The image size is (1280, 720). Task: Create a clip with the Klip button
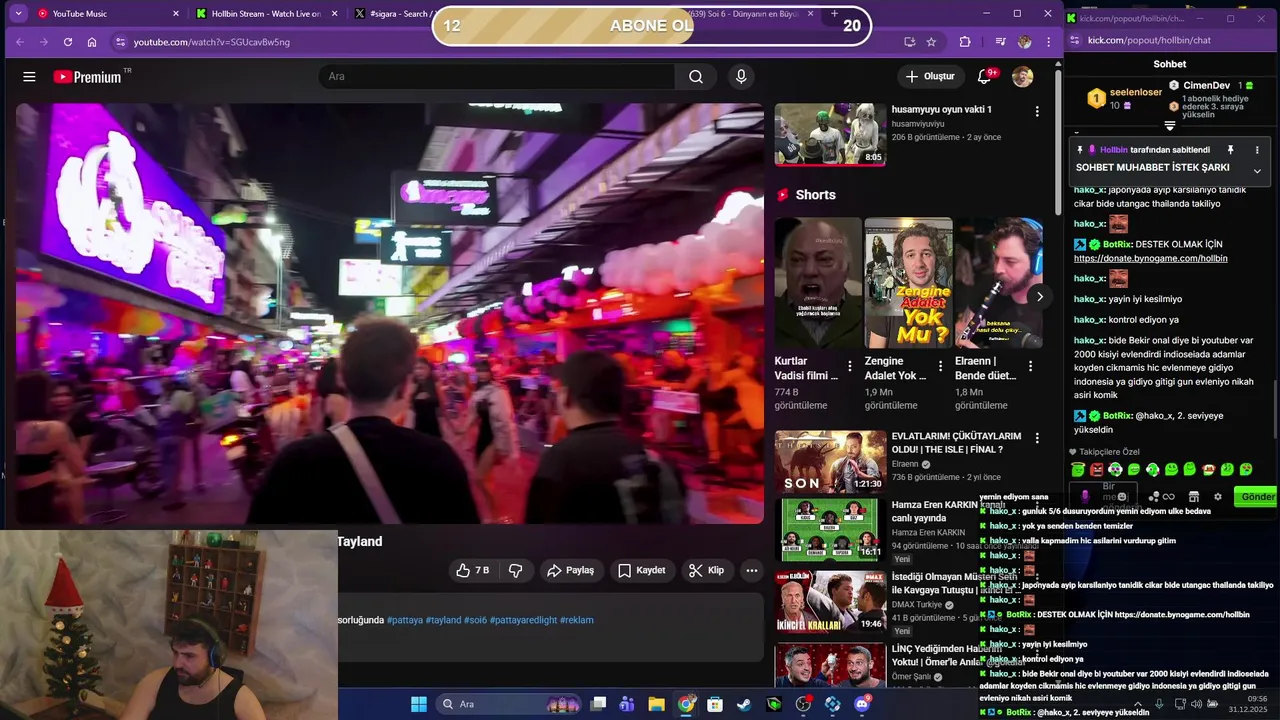706,570
